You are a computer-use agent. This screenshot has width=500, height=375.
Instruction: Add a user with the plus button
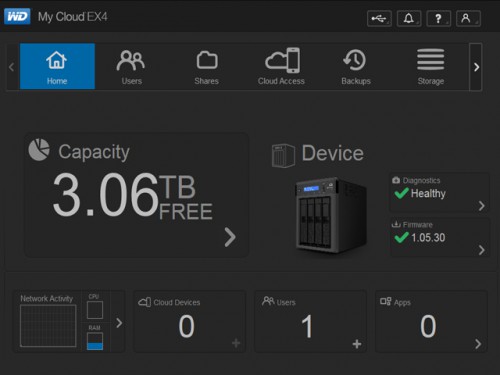click(357, 344)
